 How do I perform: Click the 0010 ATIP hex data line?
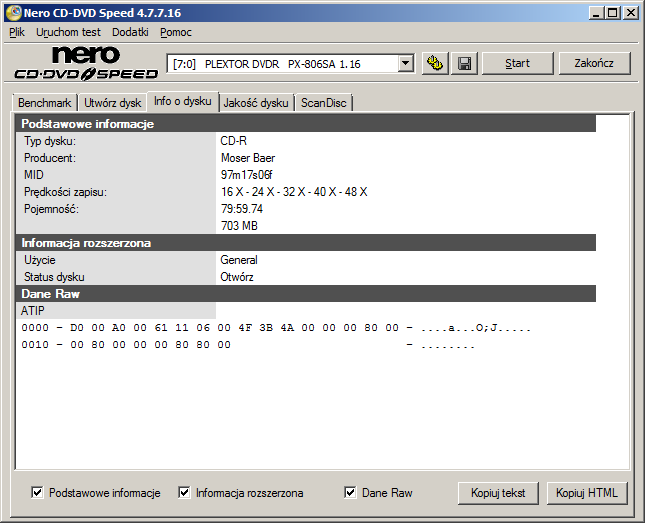(248, 345)
